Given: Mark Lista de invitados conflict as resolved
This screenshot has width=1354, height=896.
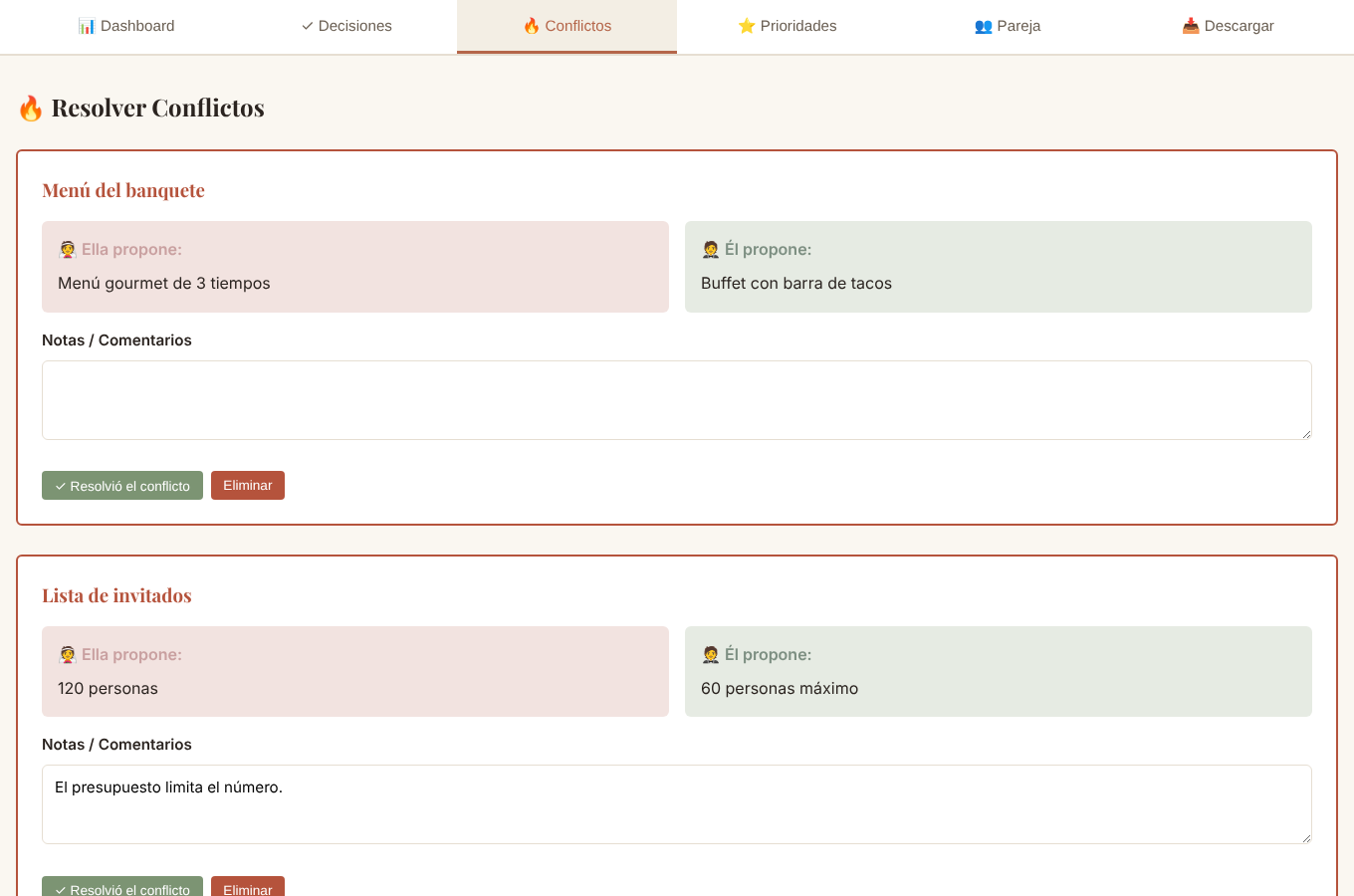Looking at the screenshot, I should pyautogui.click(x=122, y=887).
